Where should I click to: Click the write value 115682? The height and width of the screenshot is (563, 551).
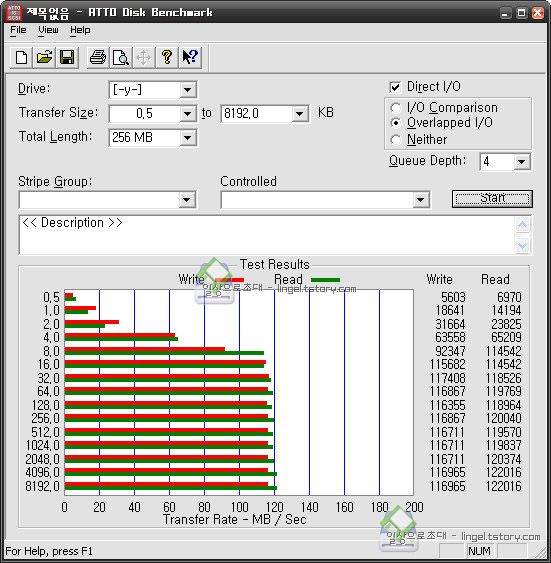click(448, 364)
